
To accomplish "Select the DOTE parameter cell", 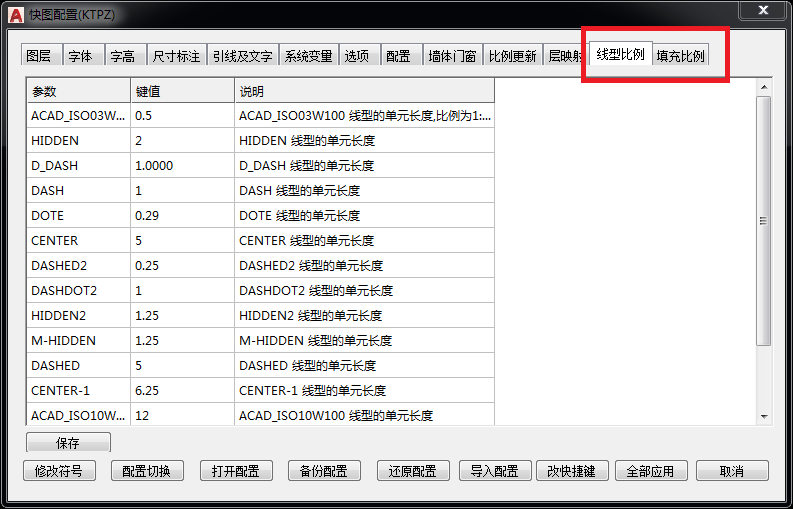I will [x=78, y=216].
